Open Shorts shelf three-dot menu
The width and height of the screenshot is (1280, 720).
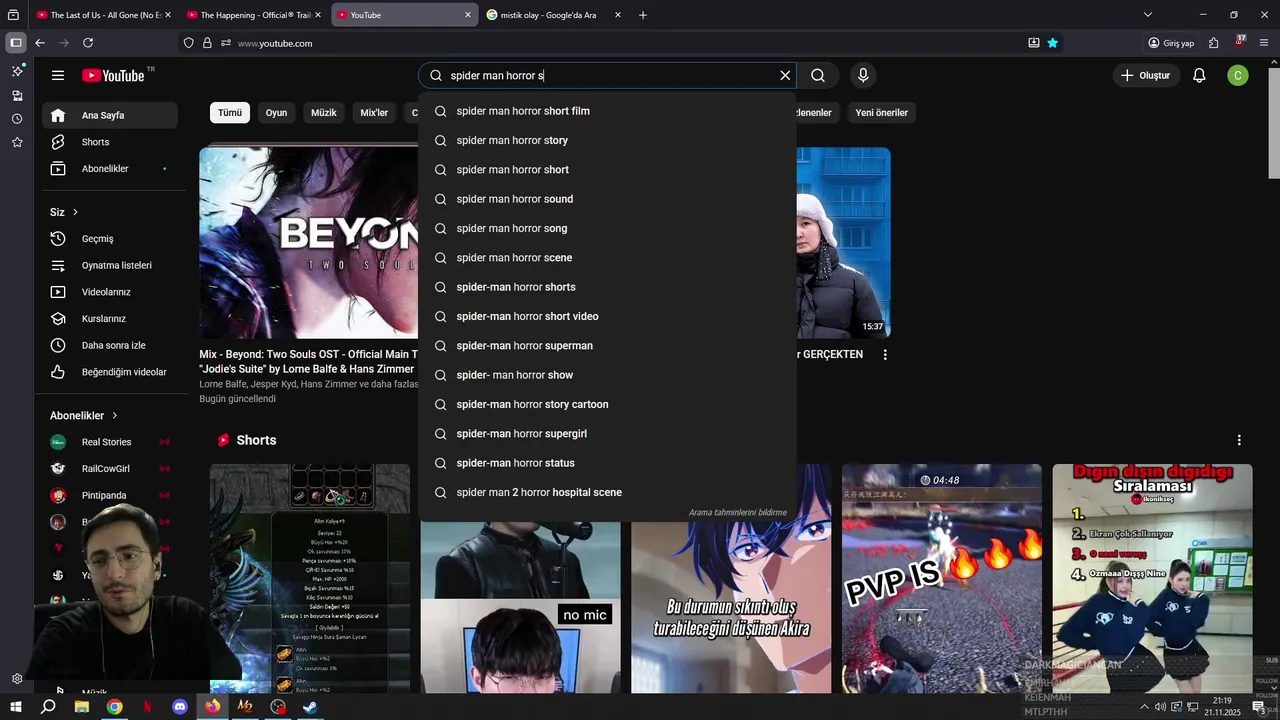1239,440
